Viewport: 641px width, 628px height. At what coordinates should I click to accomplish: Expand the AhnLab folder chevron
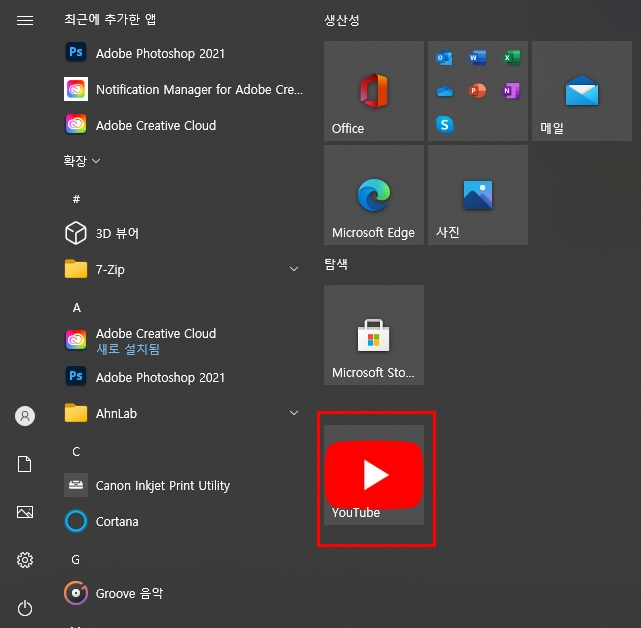click(294, 413)
